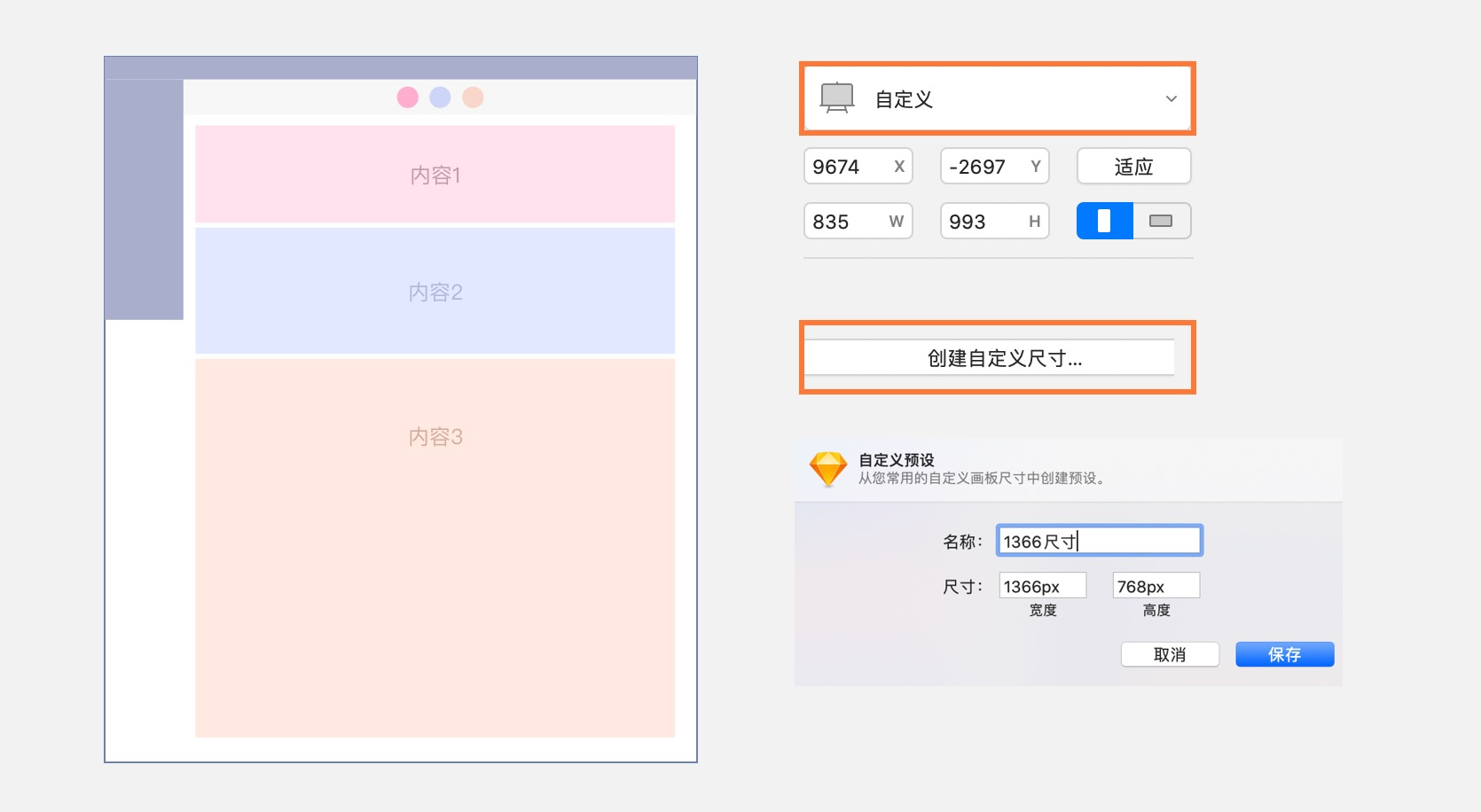The width and height of the screenshot is (1481, 812).
Task: Click the 保存 save button
Action: [x=1284, y=654]
